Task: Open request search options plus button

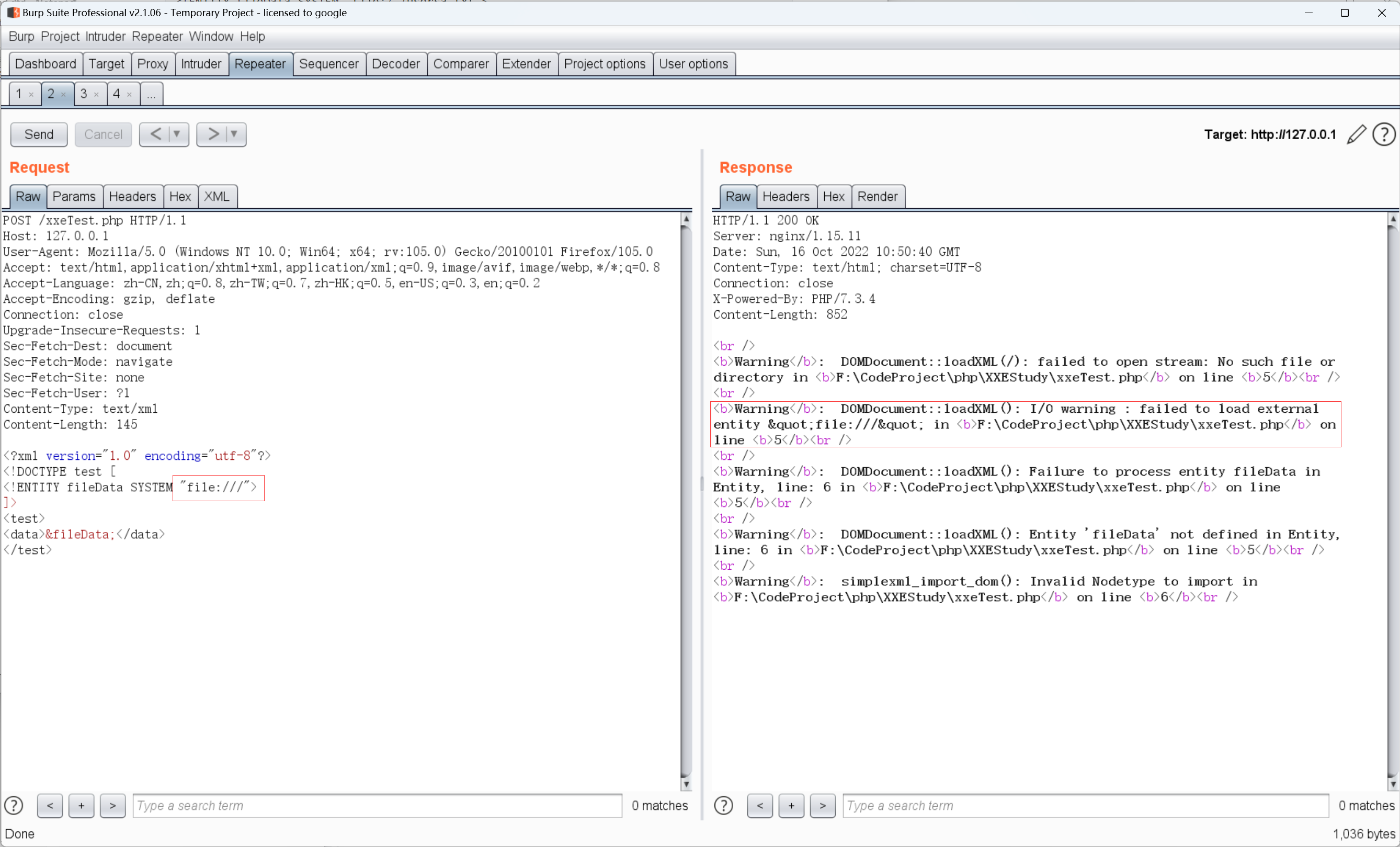Action: click(81, 806)
